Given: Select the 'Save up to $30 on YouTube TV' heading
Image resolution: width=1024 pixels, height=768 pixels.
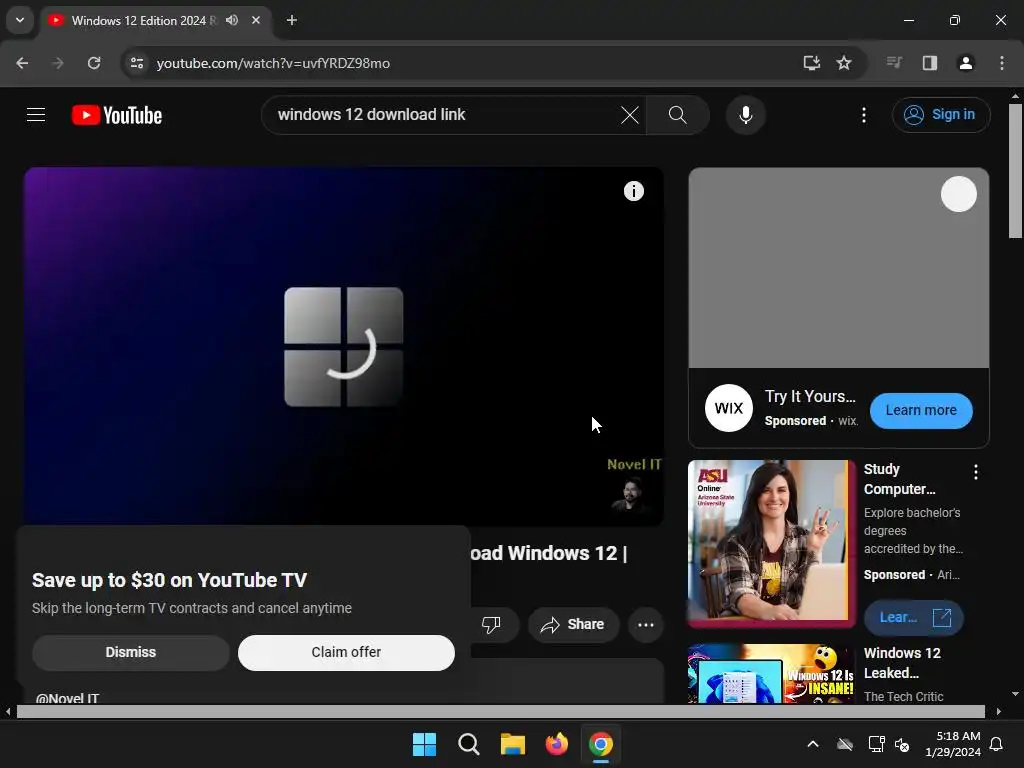Looking at the screenshot, I should pos(169,580).
